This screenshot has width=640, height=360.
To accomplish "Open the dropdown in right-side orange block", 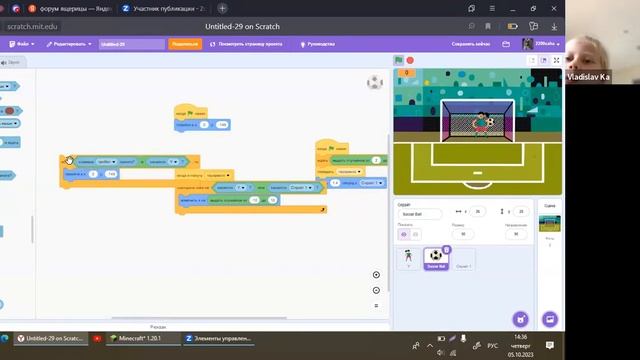I will tap(349, 172).
